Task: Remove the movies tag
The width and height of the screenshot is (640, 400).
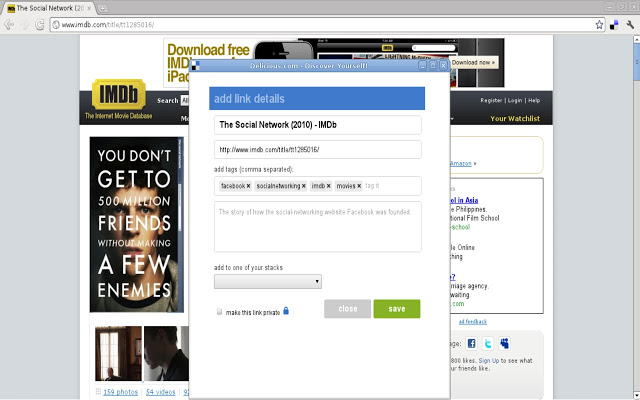Action: click(x=359, y=186)
